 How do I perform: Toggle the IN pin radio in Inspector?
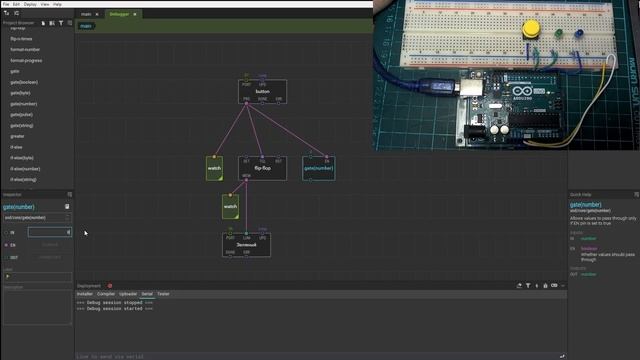[6, 233]
